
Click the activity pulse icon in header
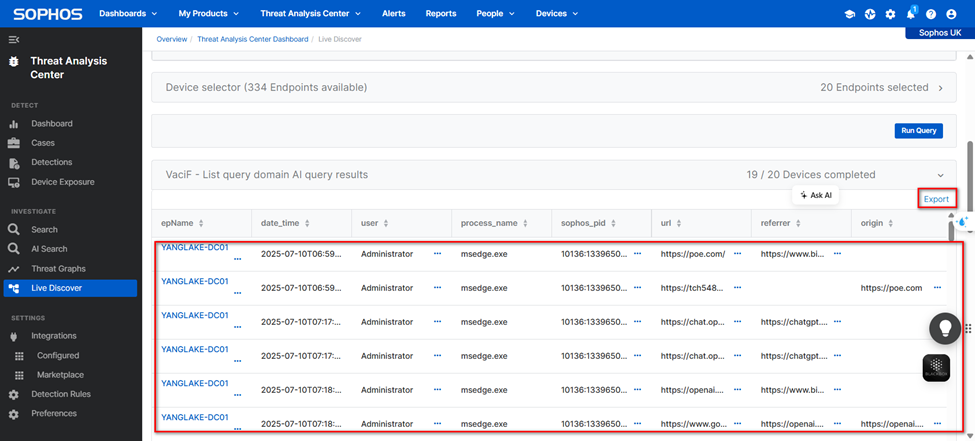point(870,14)
